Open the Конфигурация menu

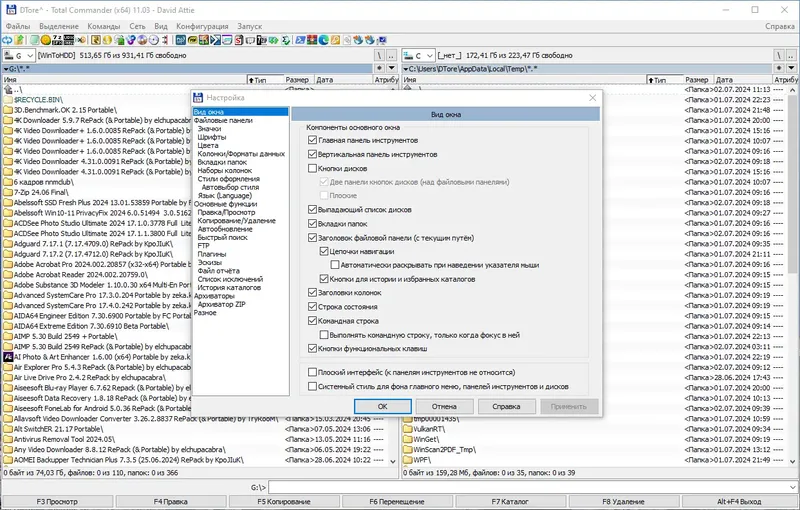point(202,26)
